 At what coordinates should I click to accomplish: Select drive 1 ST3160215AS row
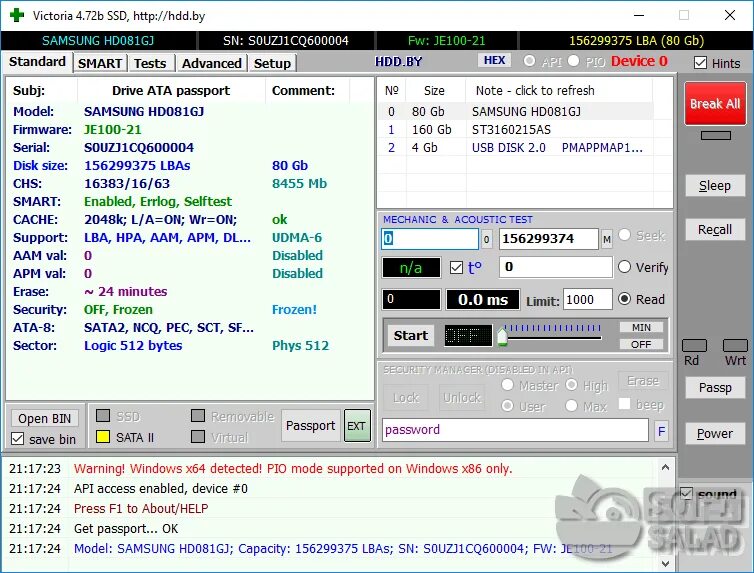pyautogui.click(x=515, y=130)
